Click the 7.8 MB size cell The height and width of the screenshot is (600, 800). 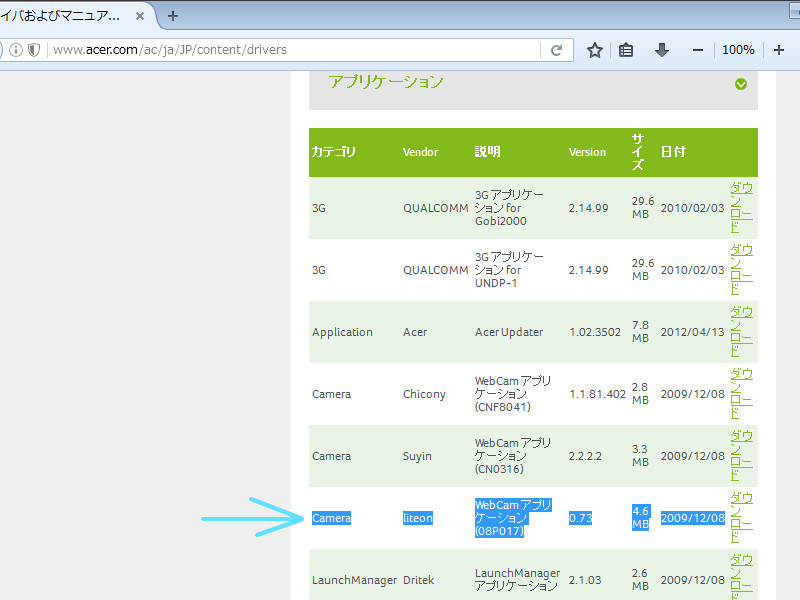640,332
